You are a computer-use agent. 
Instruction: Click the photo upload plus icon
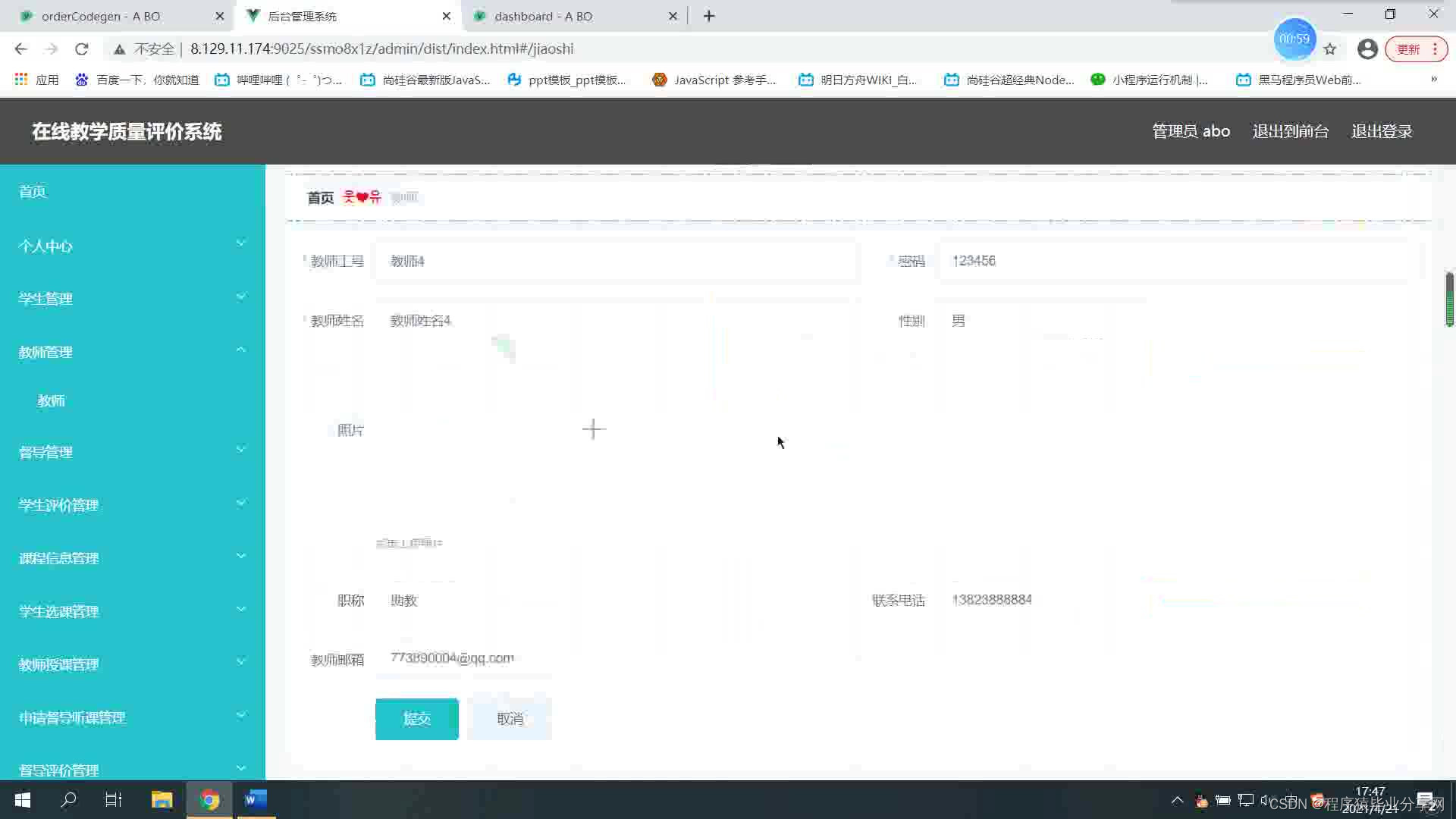(593, 429)
